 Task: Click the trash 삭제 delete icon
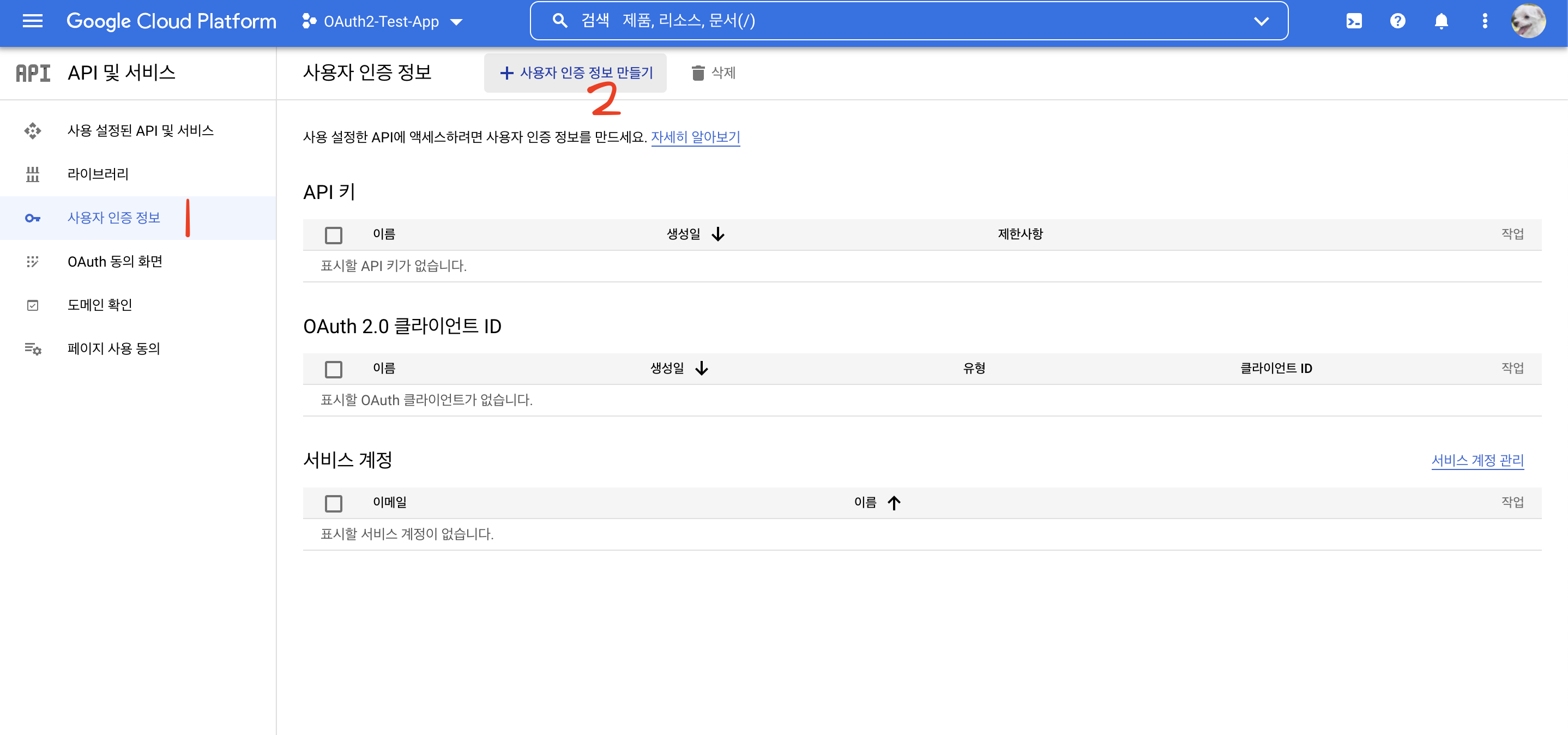point(697,73)
